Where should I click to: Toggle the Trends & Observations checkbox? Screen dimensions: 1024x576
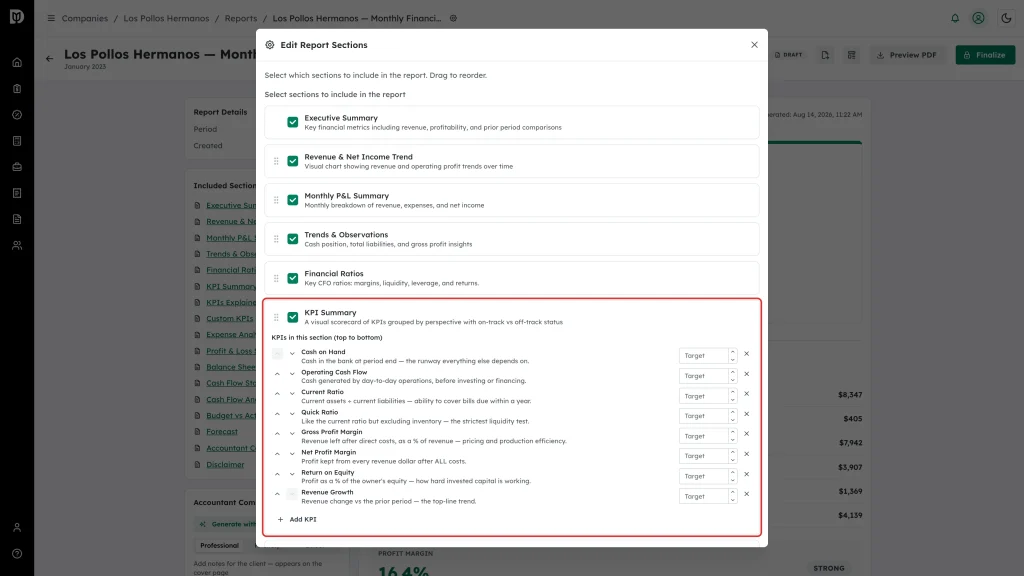293,239
